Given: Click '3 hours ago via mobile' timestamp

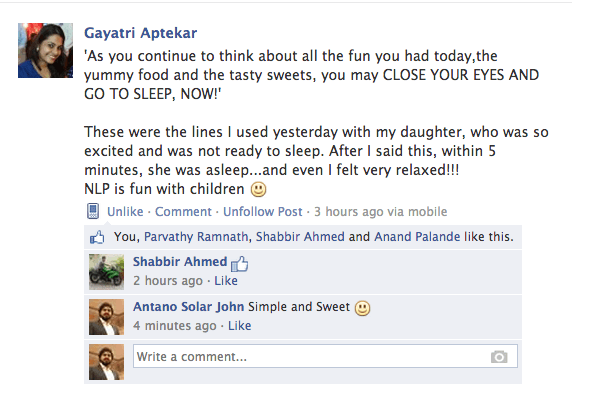Looking at the screenshot, I should (x=381, y=212).
